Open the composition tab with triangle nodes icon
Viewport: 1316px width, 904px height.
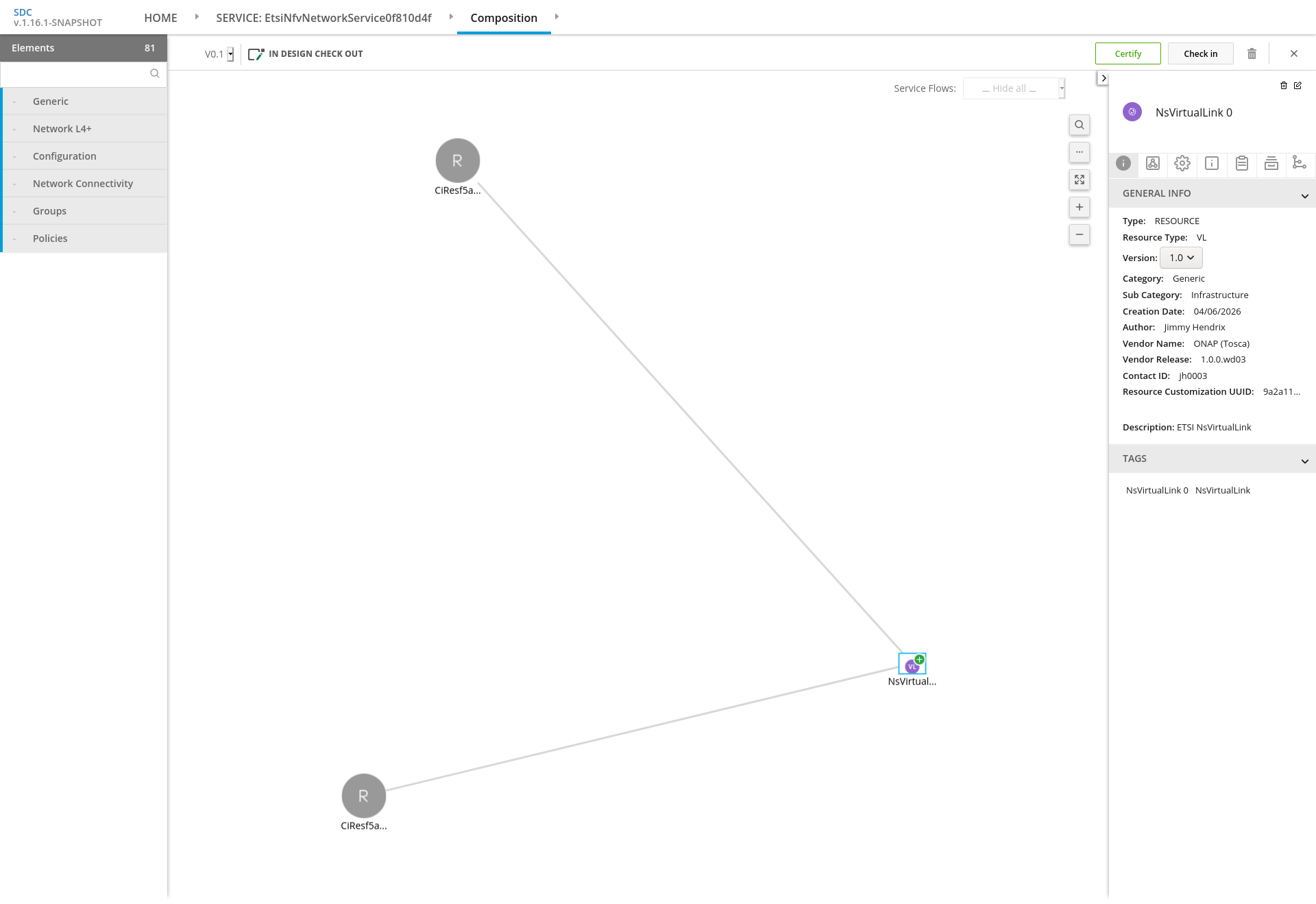click(x=1152, y=163)
